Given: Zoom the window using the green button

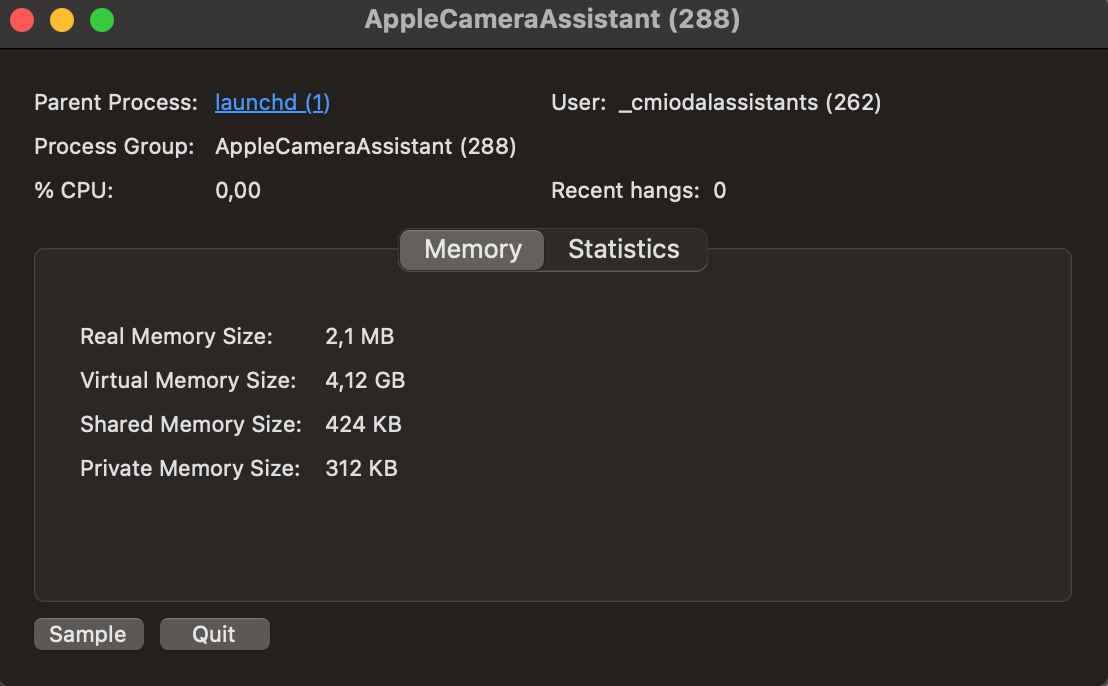Looking at the screenshot, I should tap(102, 20).
